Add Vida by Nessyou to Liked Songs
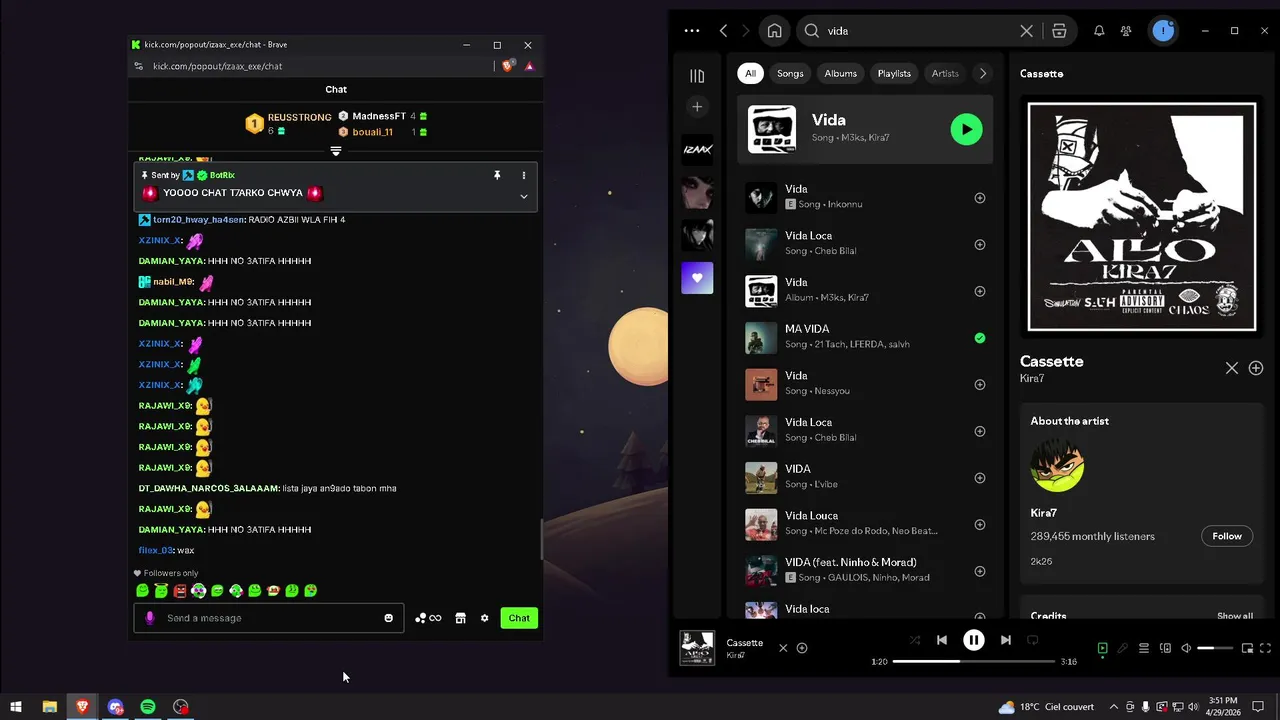This screenshot has width=1280, height=720. [x=979, y=385]
